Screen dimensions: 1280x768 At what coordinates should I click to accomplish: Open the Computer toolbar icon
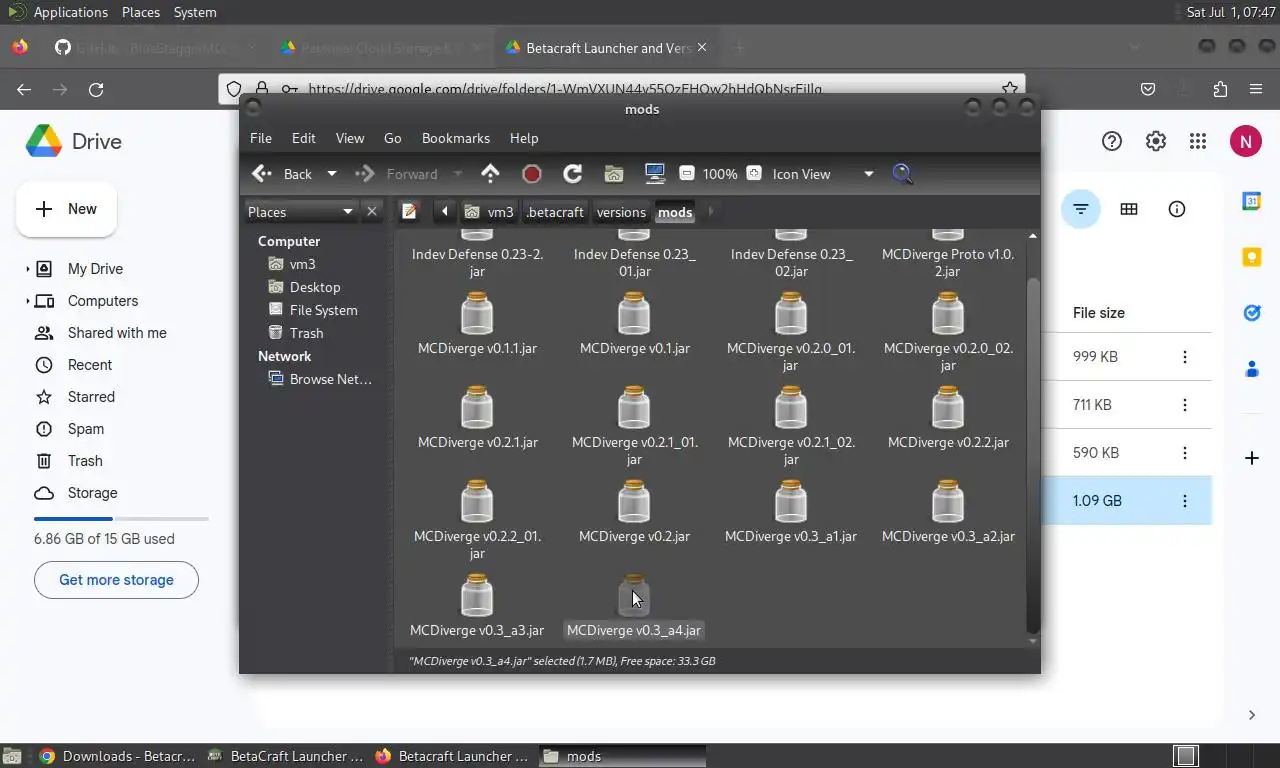pyautogui.click(x=655, y=174)
